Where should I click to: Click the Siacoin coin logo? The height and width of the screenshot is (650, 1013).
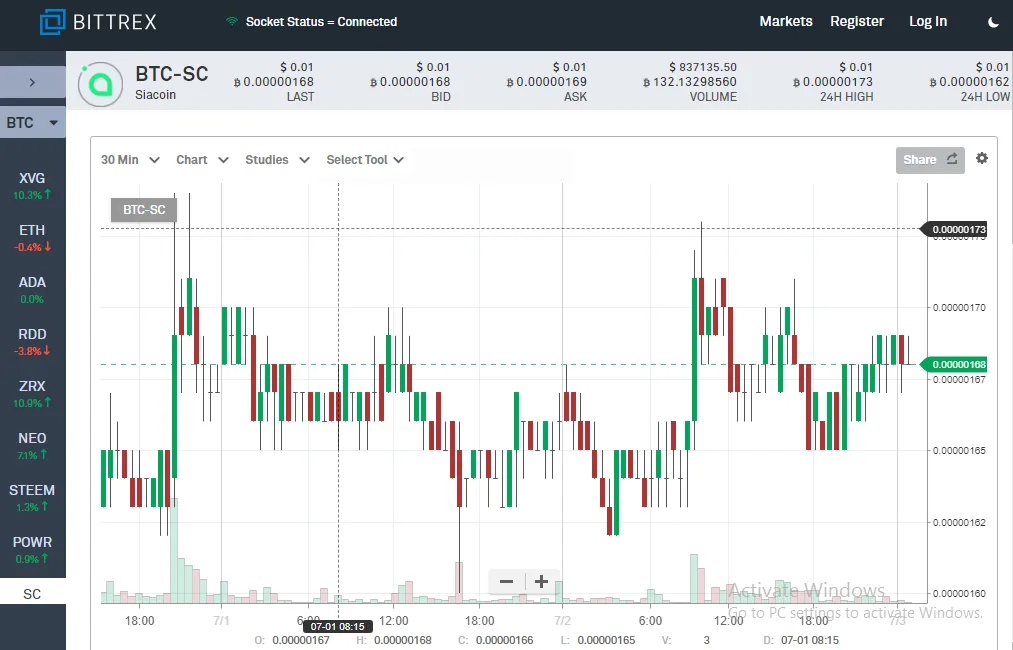100,84
